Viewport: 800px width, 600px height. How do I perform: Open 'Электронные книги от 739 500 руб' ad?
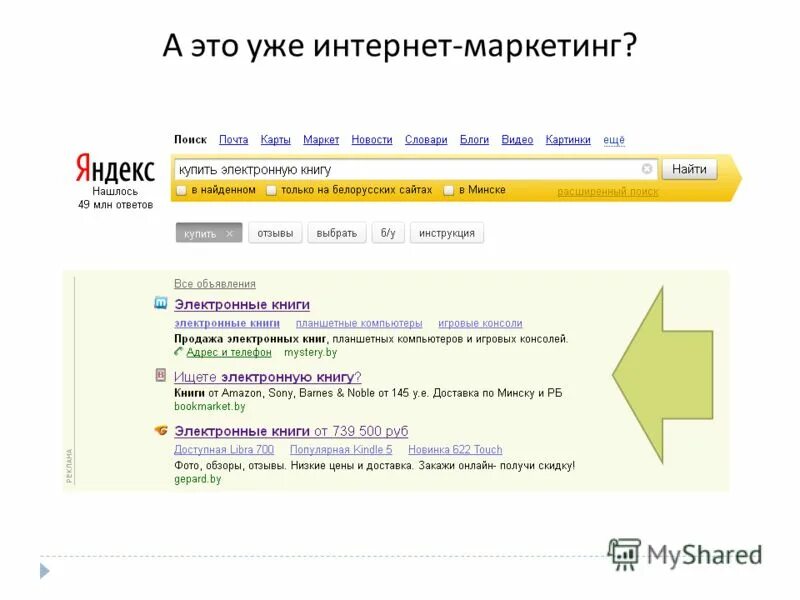291,431
